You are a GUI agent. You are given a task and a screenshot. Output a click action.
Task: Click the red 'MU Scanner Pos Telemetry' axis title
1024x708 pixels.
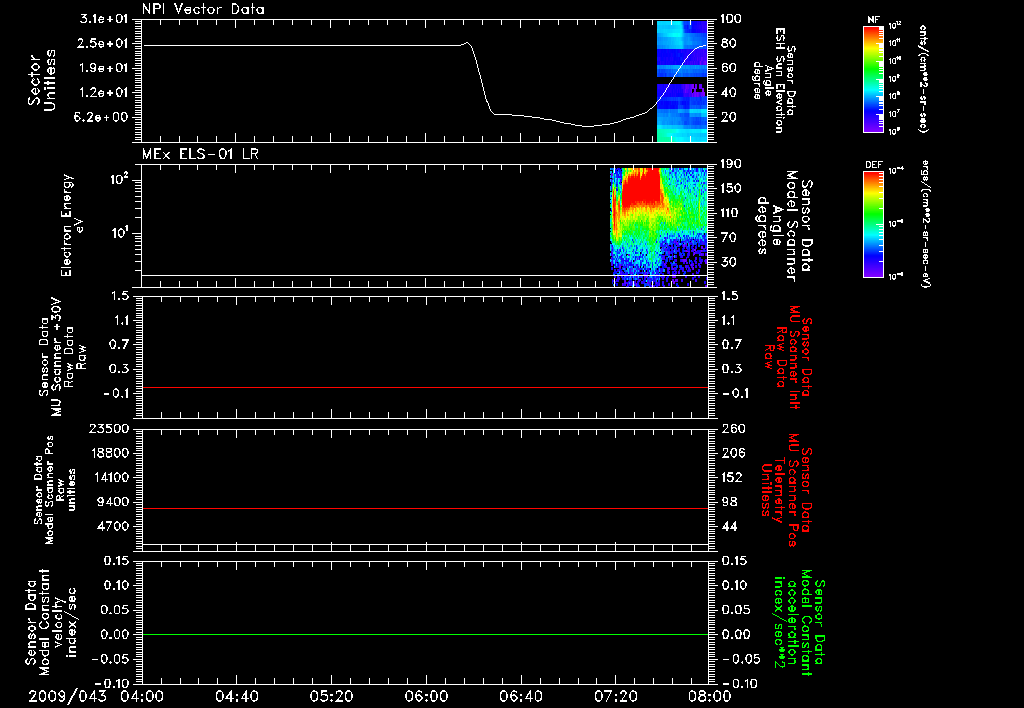click(787, 490)
